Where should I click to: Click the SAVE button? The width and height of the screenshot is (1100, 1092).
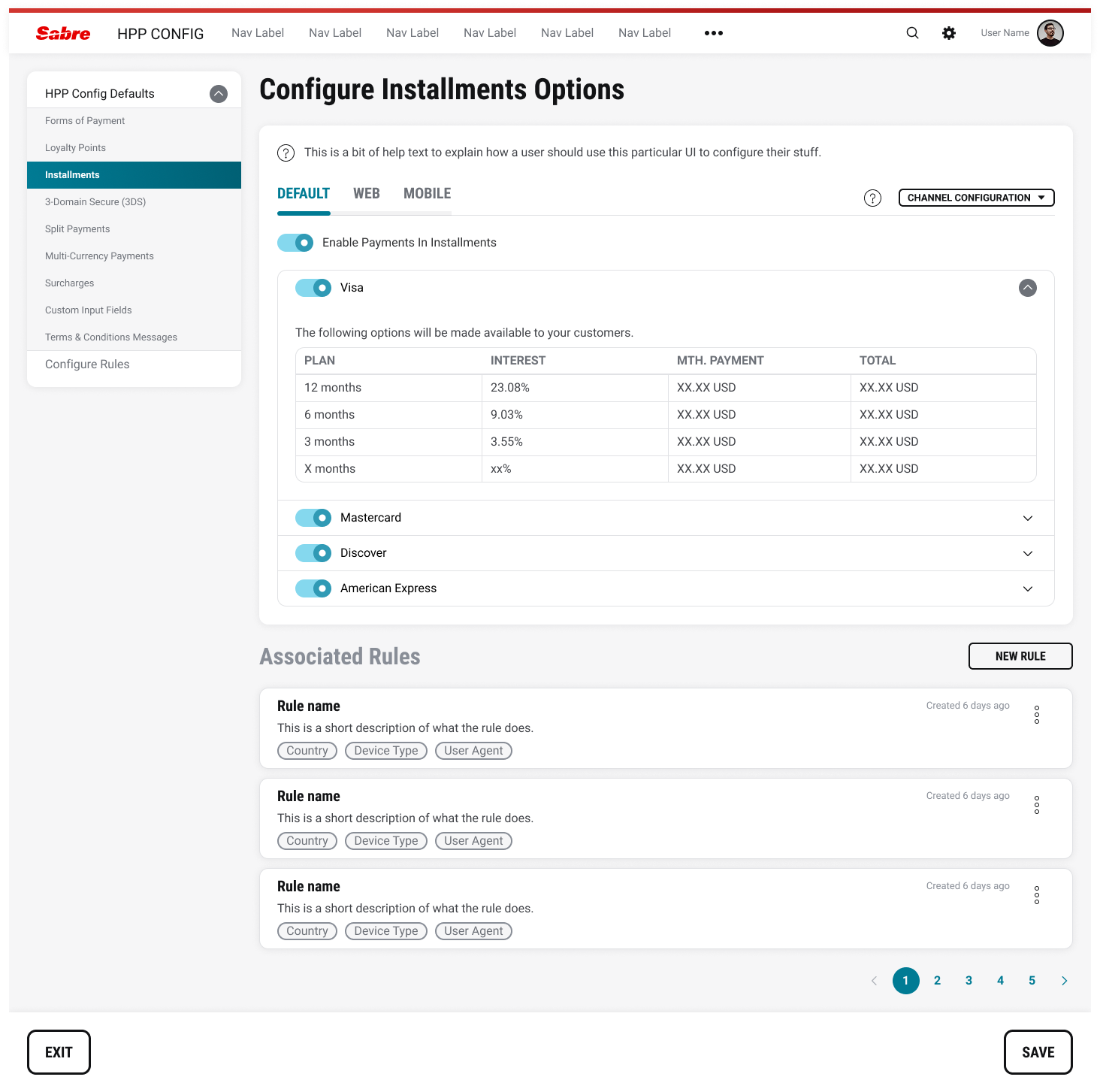click(1038, 1052)
